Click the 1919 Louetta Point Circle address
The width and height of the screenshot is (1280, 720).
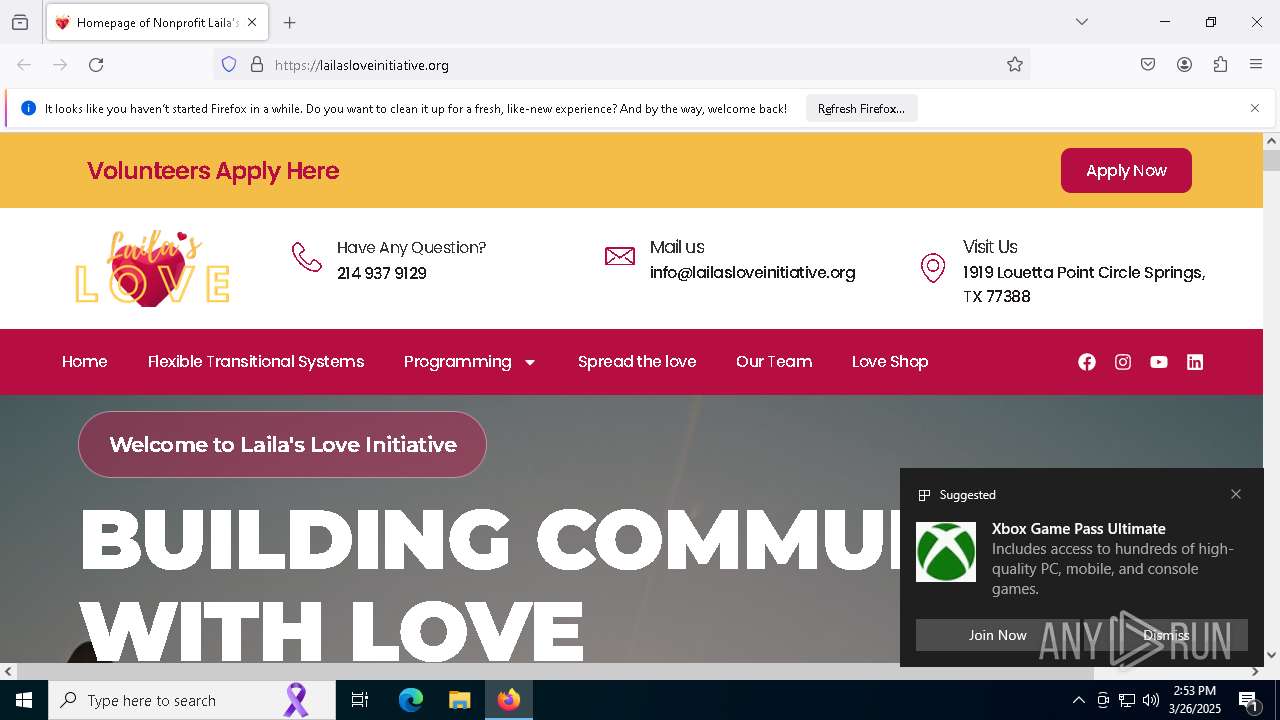tap(1084, 284)
